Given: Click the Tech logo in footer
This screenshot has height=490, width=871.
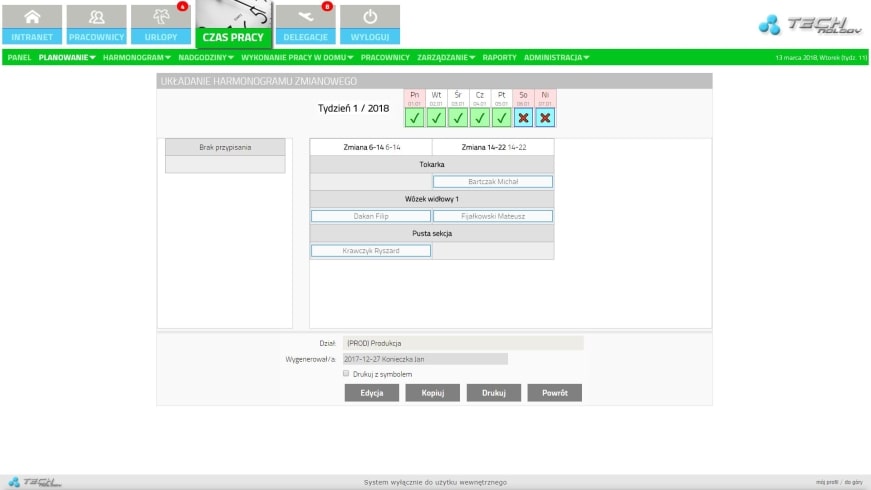Looking at the screenshot, I should click(35, 482).
